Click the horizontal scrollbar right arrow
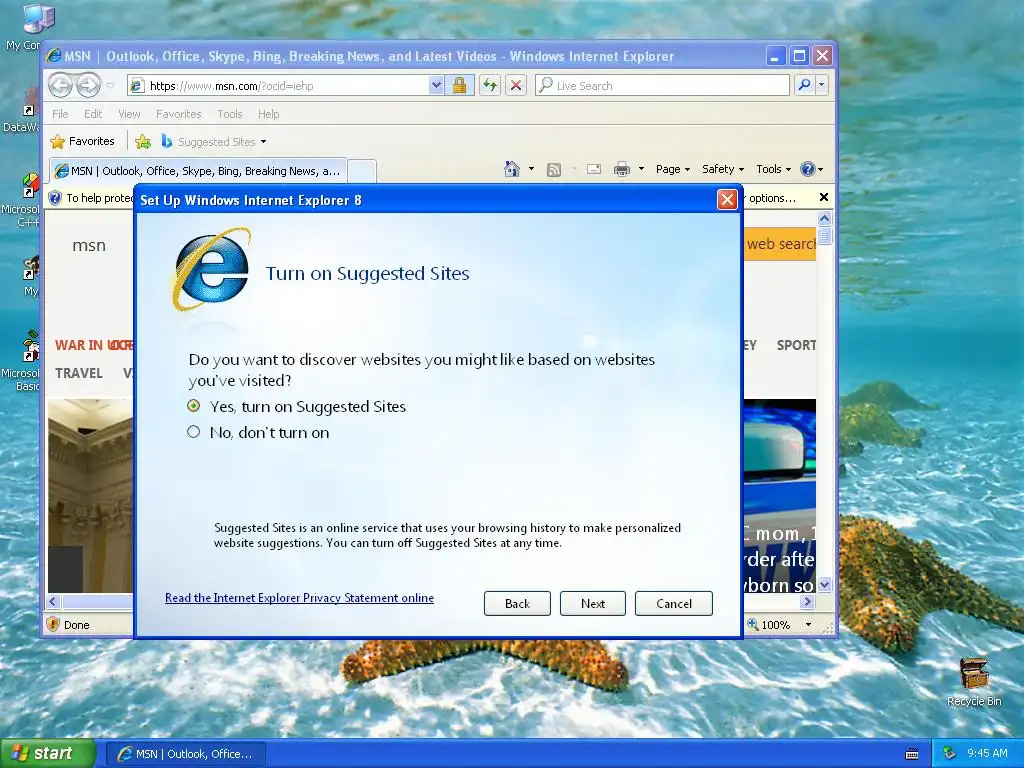Viewport: 1024px width, 768px height. [807, 601]
